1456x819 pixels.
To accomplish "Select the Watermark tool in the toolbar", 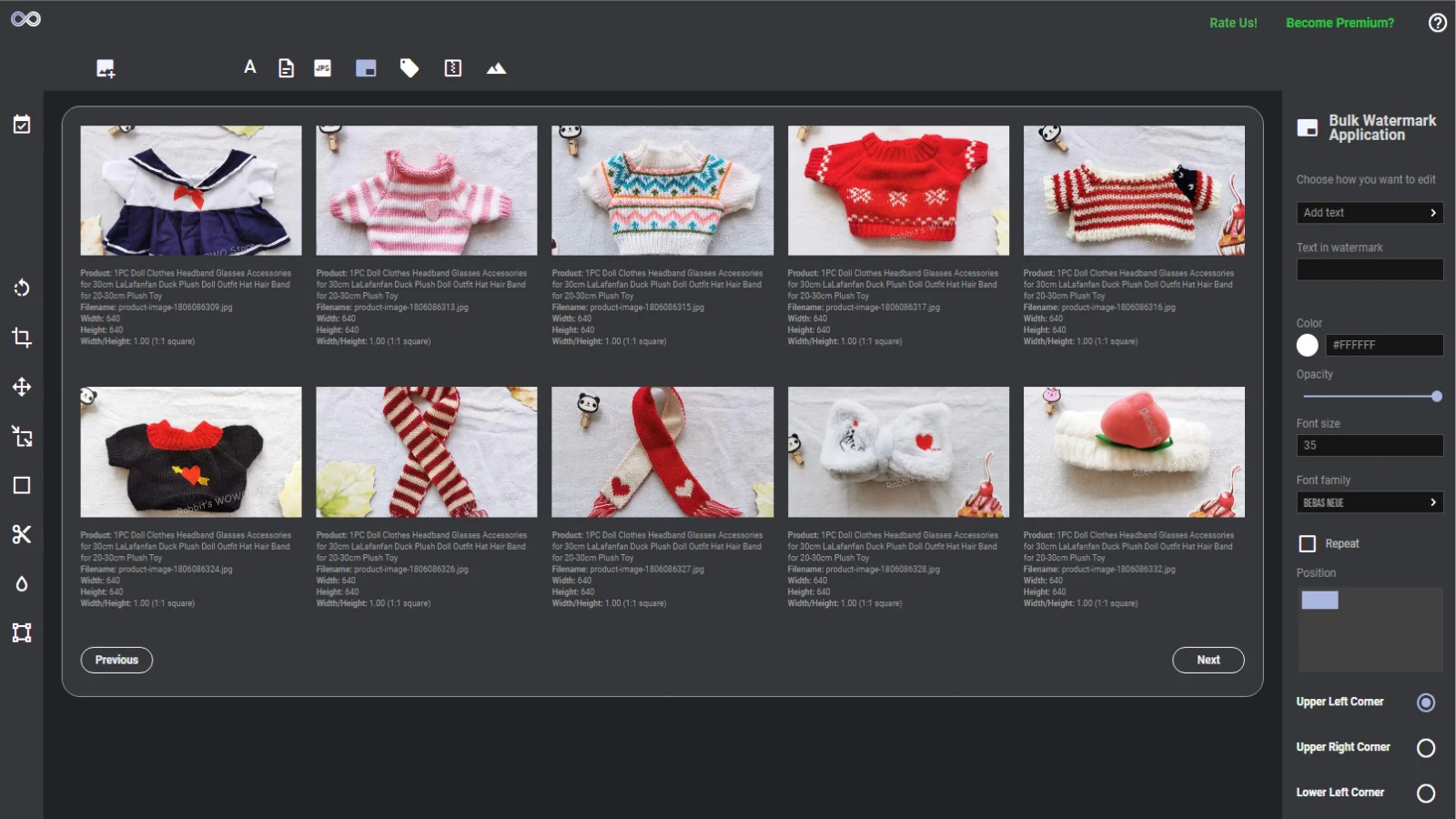I will point(366,67).
